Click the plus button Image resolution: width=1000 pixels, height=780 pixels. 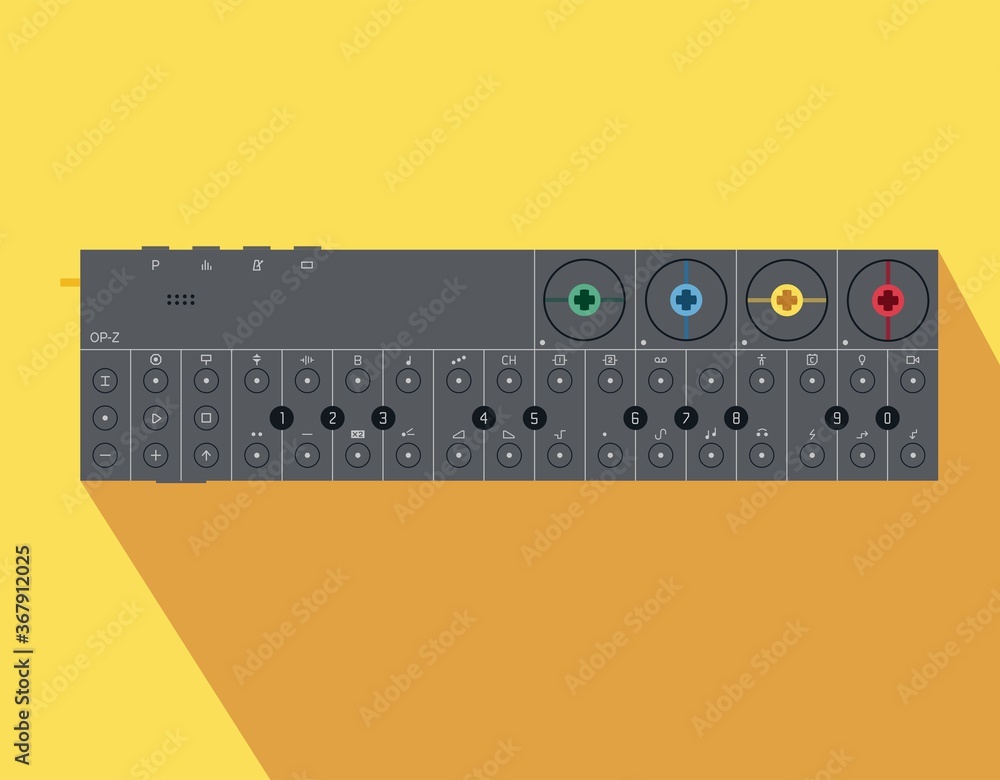(156, 455)
